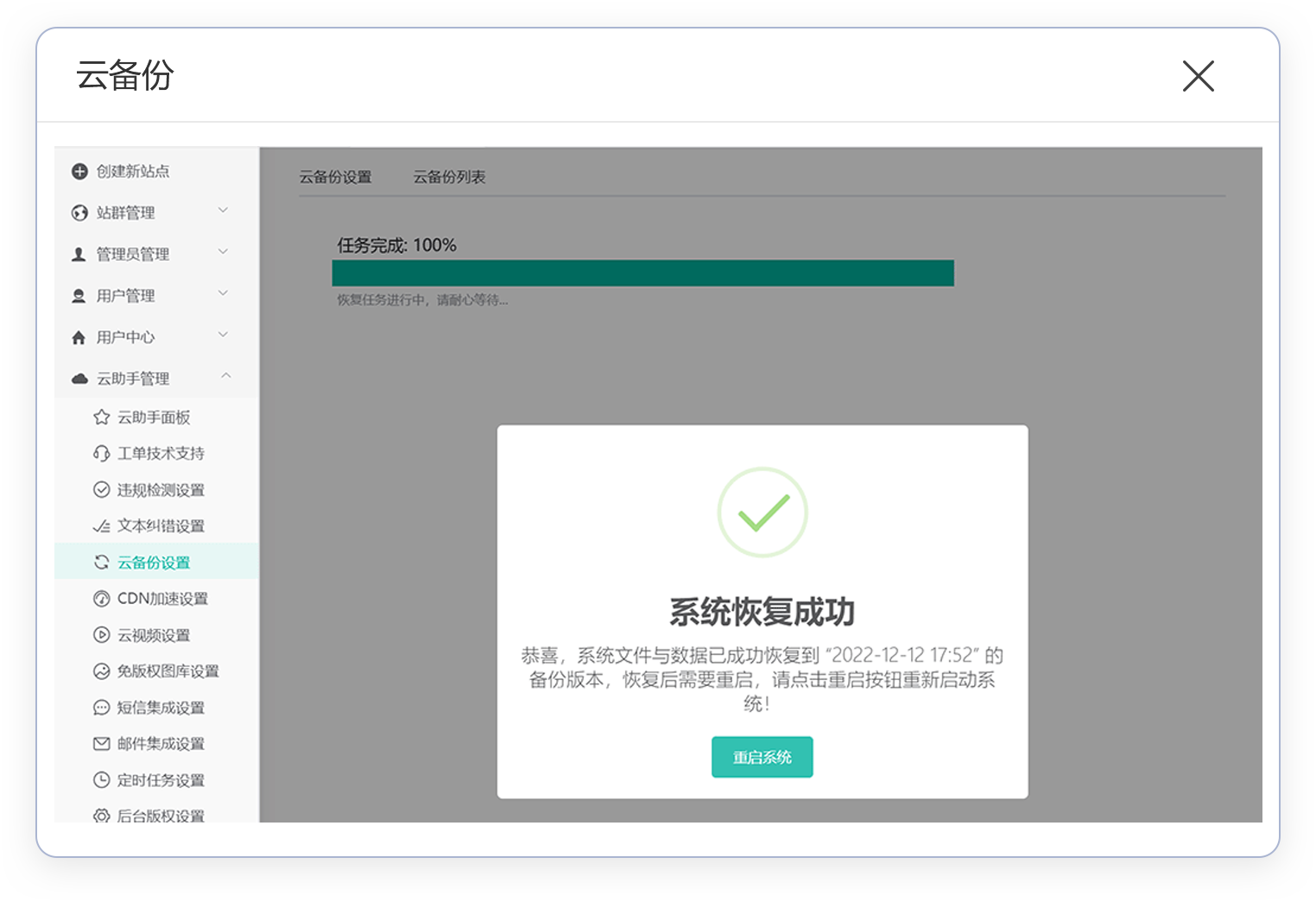Collapse the 云助手管理 section chevron
Viewport: 1316px width, 902px height.
point(225,376)
